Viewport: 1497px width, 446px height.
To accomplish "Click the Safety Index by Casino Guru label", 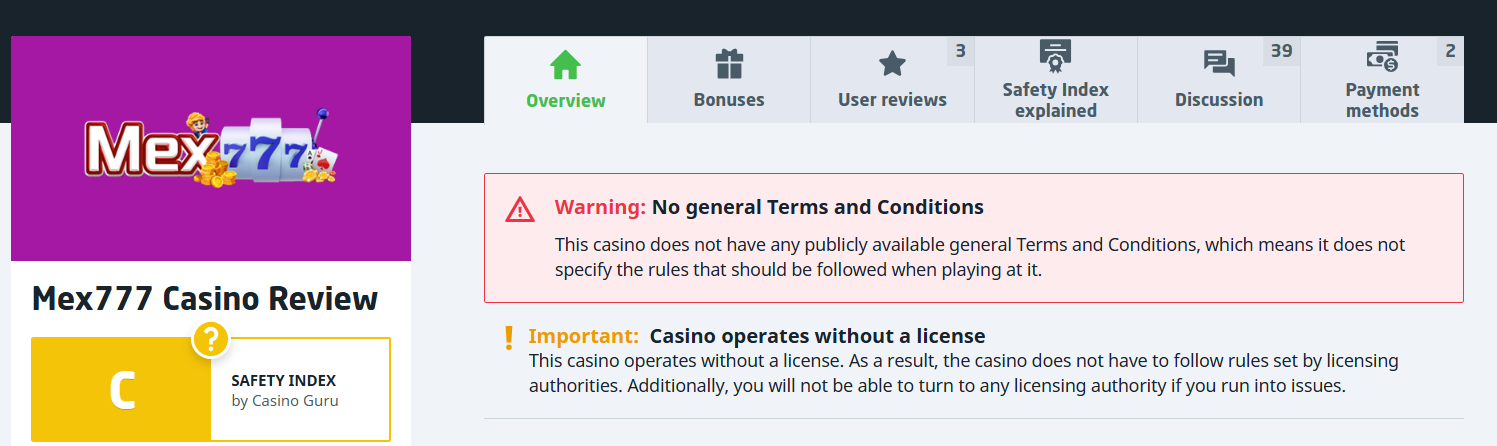I will (284, 391).
